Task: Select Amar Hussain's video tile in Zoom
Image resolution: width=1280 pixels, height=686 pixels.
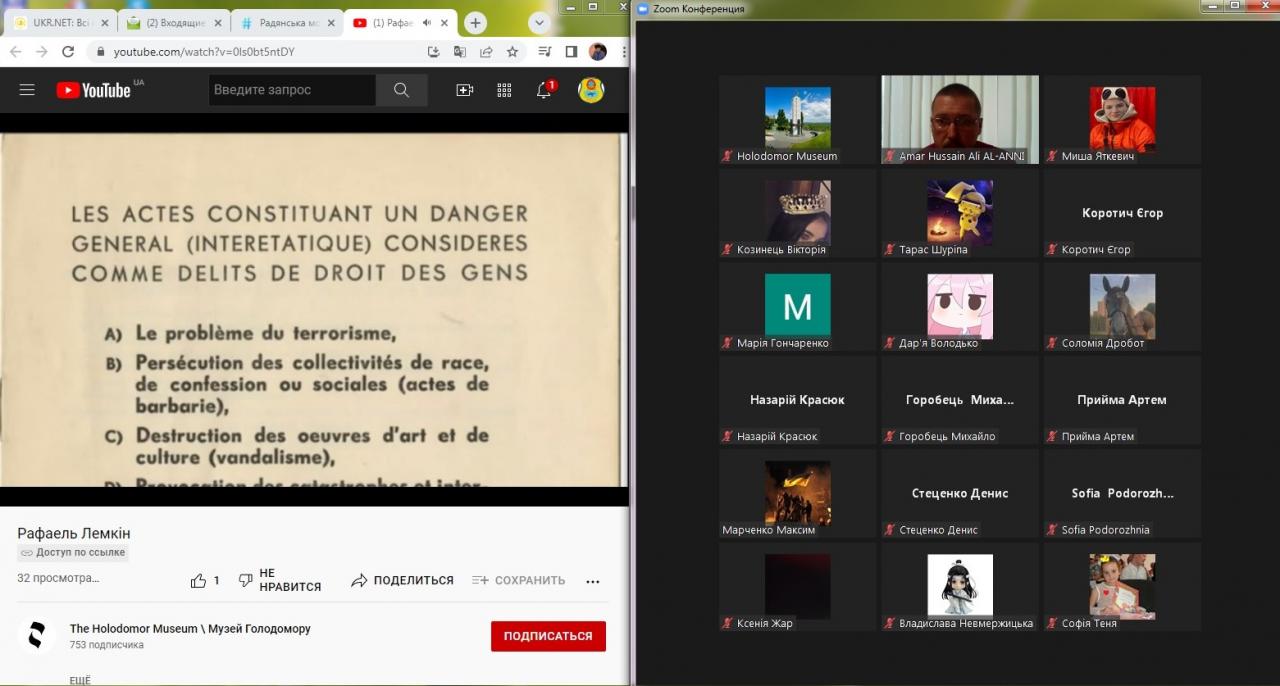Action: (959, 118)
